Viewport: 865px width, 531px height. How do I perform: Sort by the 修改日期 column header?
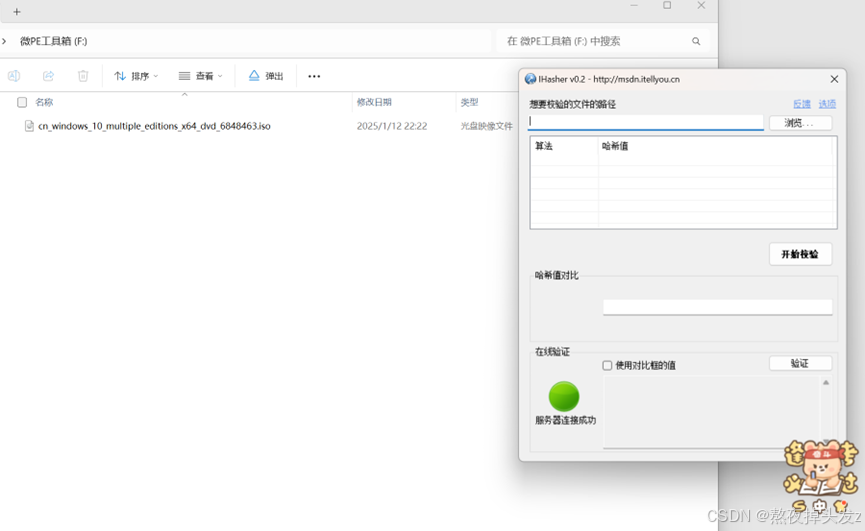[374, 102]
